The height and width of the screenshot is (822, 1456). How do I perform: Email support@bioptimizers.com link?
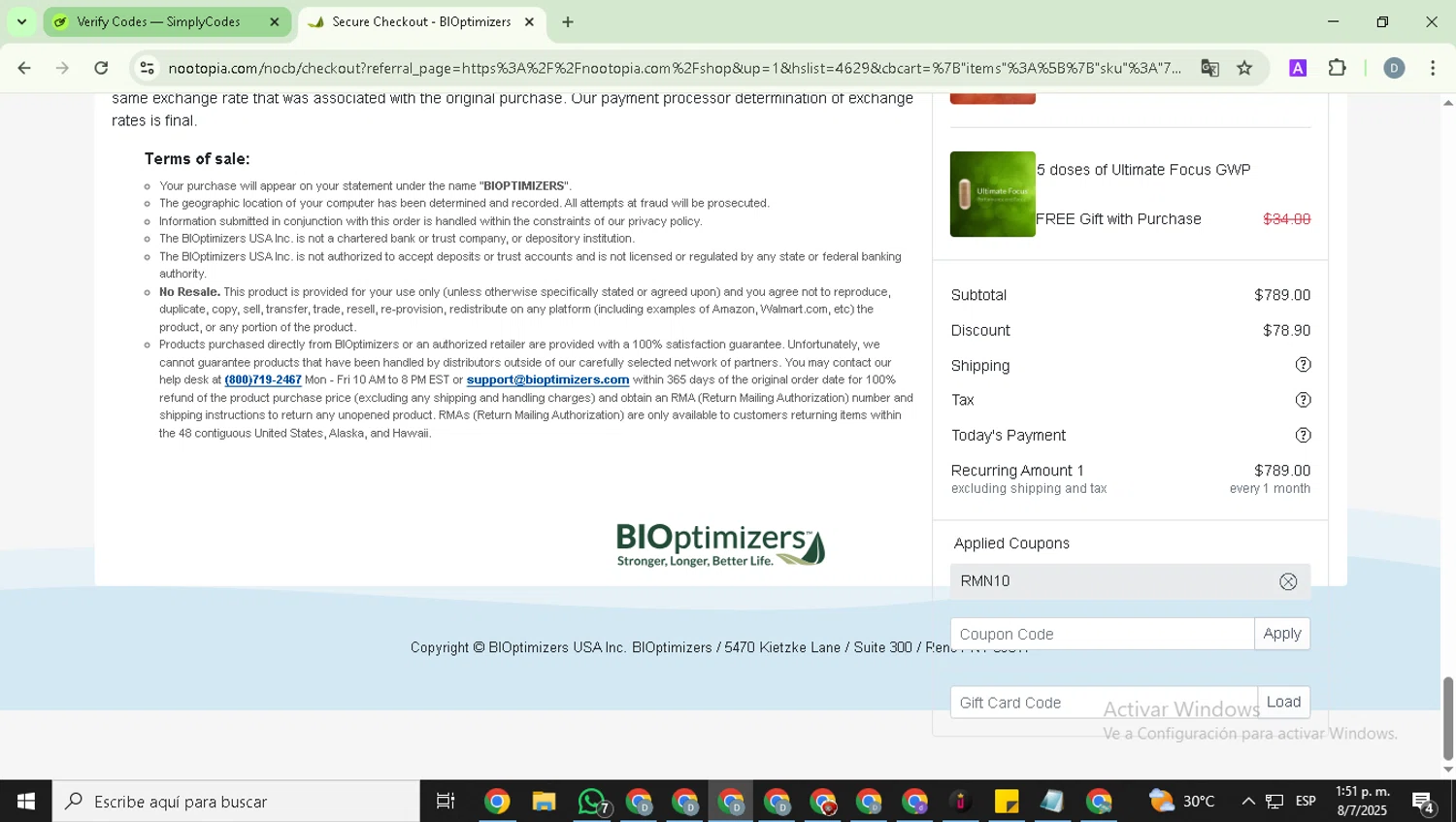click(547, 380)
